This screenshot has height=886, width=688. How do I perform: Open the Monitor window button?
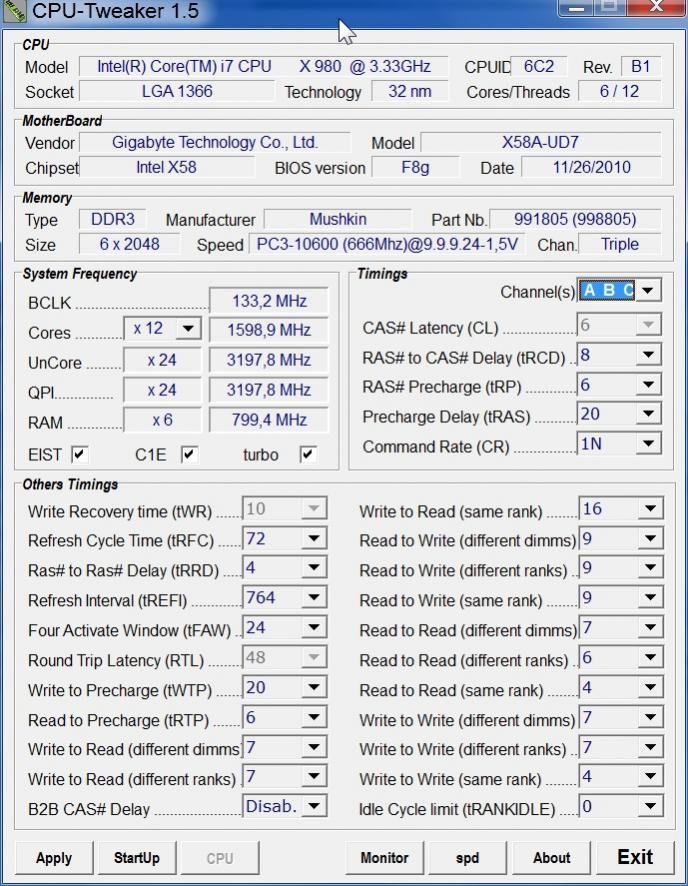tap(384, 858)
